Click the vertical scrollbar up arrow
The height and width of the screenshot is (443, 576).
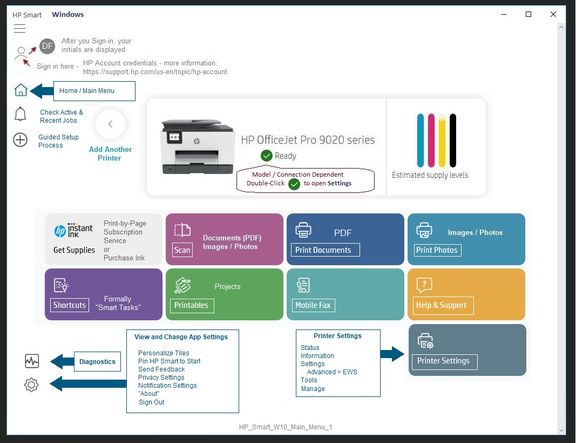[x=561, y=28]
